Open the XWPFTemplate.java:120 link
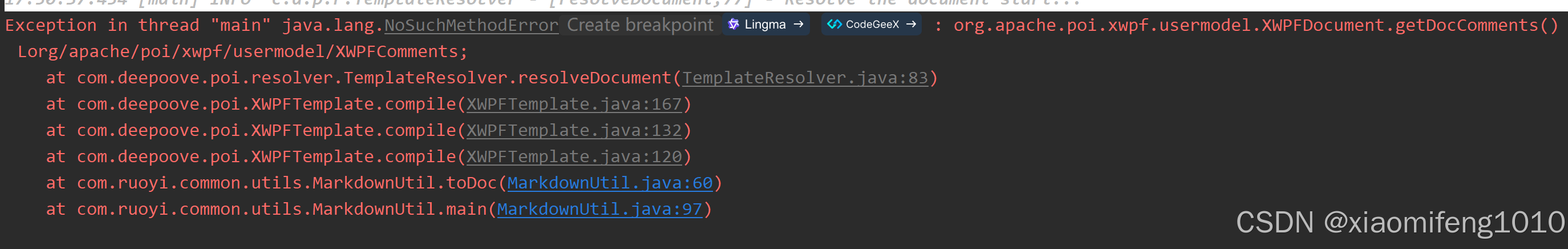This screenshot has height=249, width=1568. 574,156
